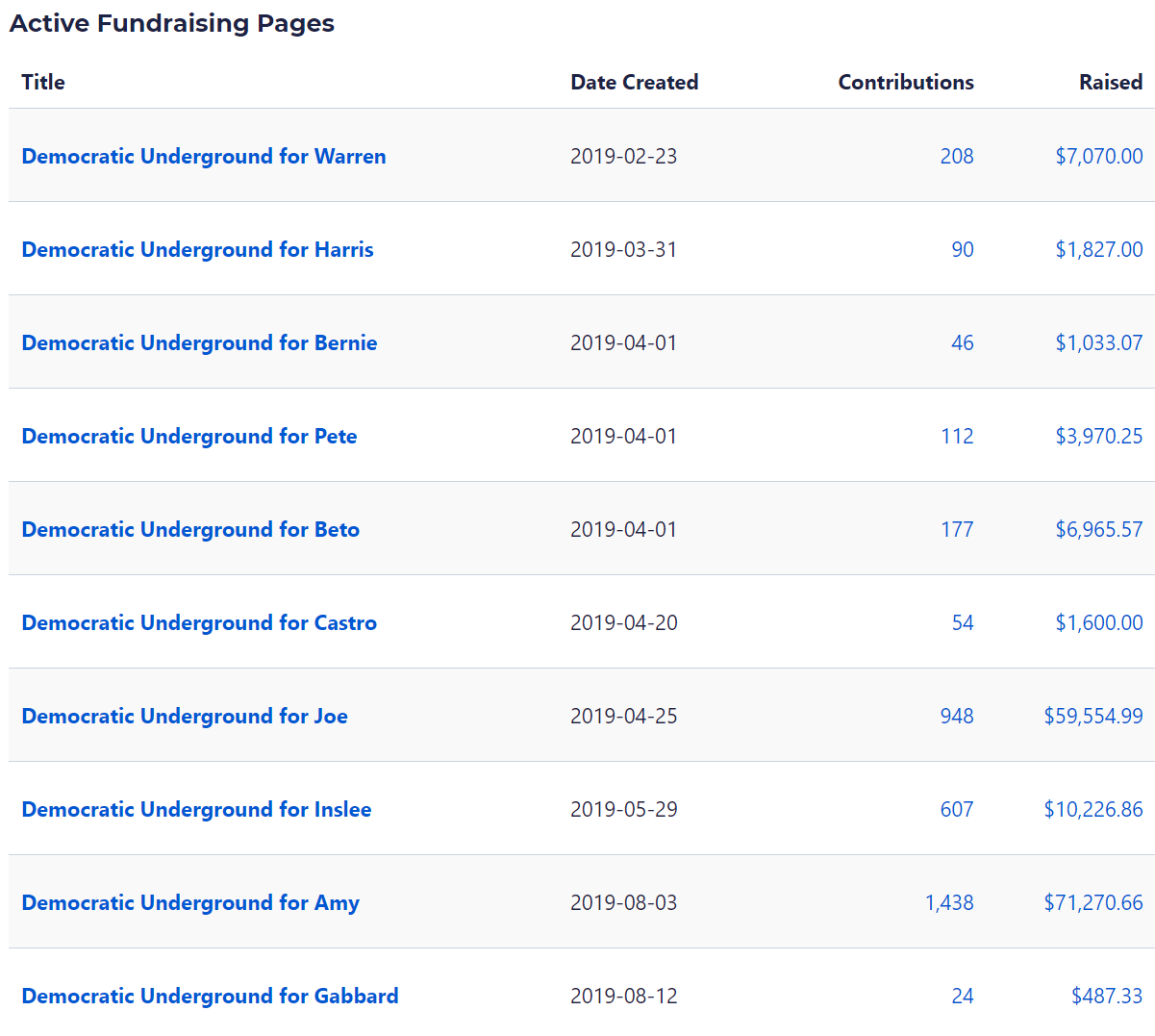Click the Raised column header
1155x1036 pixels.
(1110, 82)
